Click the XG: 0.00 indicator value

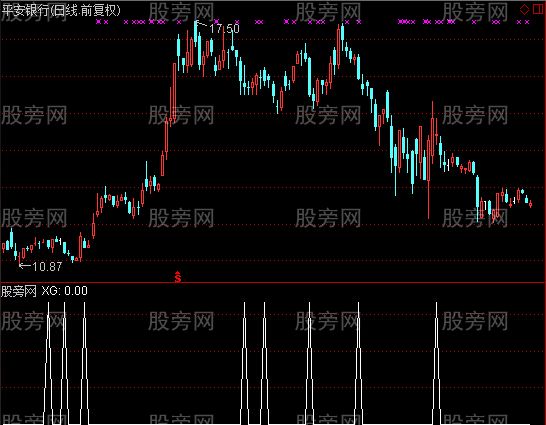pos(64,291)
